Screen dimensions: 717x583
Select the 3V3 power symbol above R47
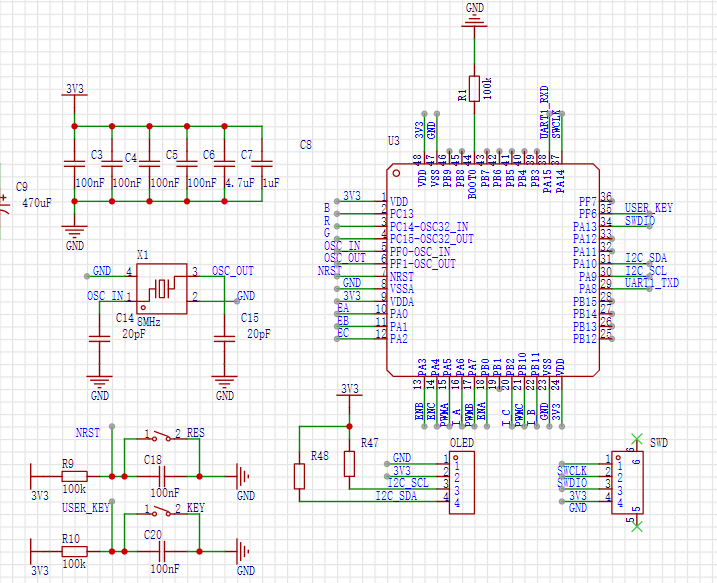click(349, 389)
